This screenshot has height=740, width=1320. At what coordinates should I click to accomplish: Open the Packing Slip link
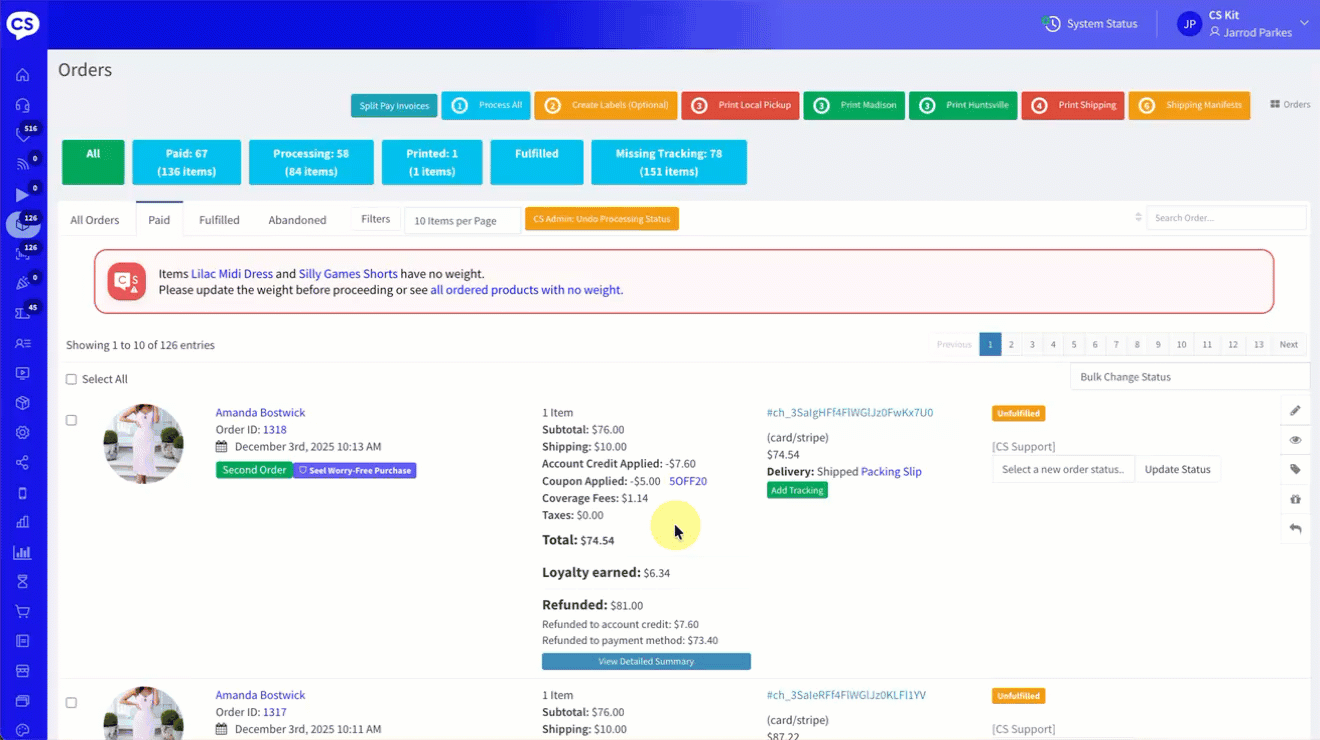891,472
